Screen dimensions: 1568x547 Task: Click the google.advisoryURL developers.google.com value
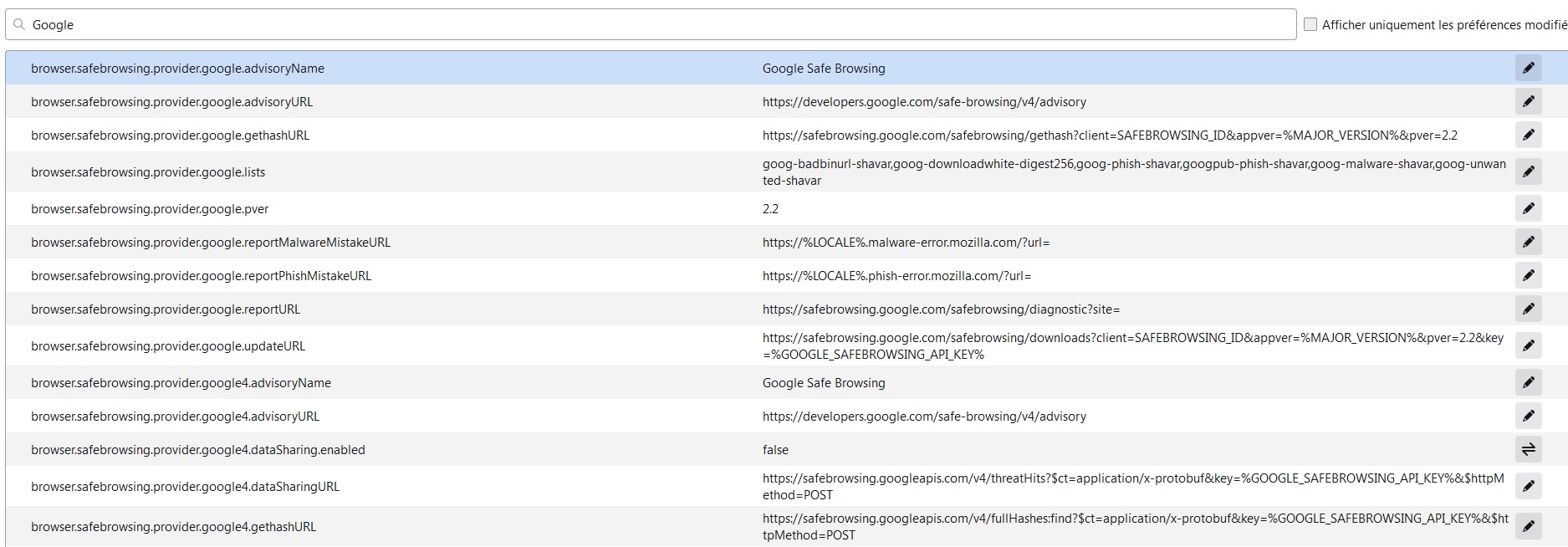pos(924,102)
